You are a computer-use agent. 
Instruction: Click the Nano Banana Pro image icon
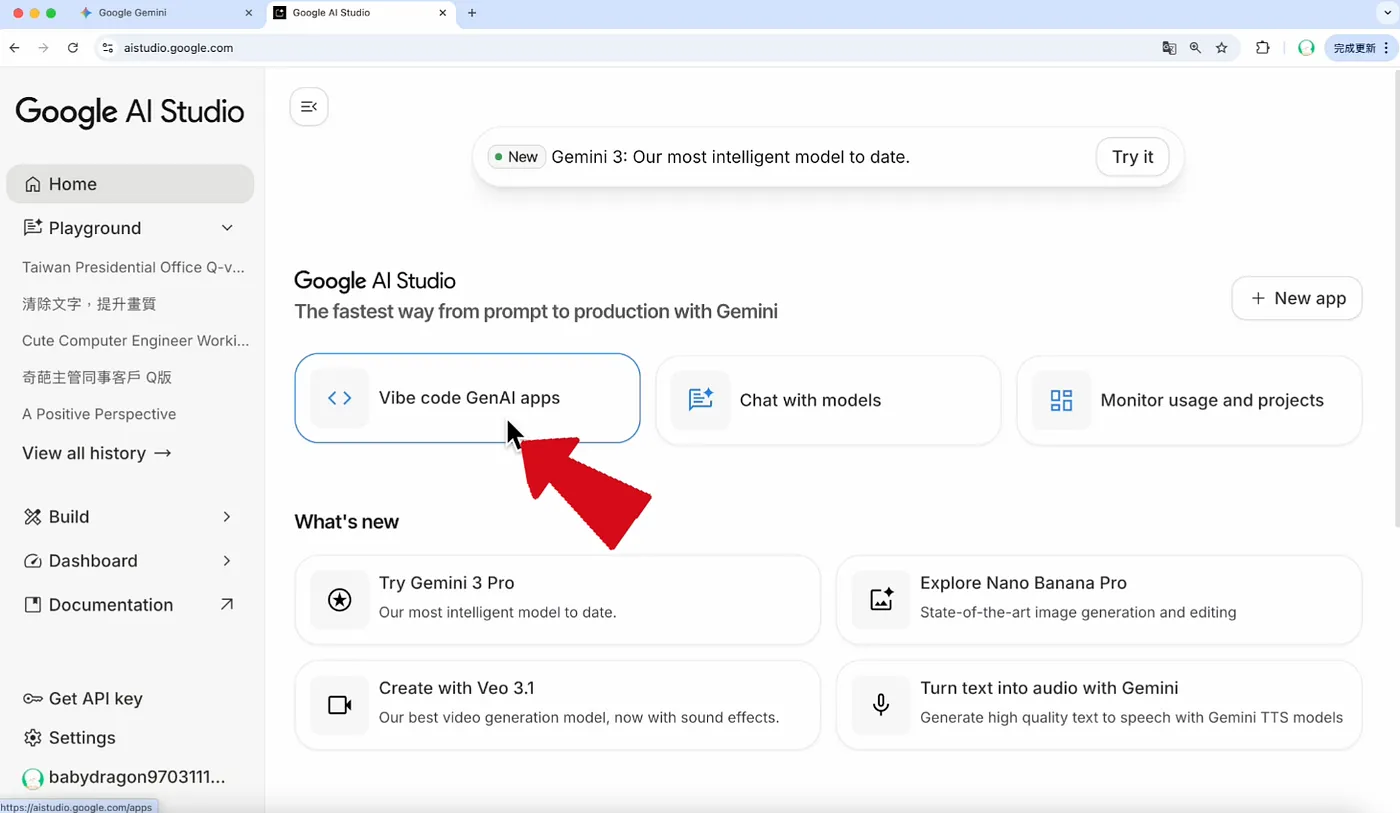[881, 600]
